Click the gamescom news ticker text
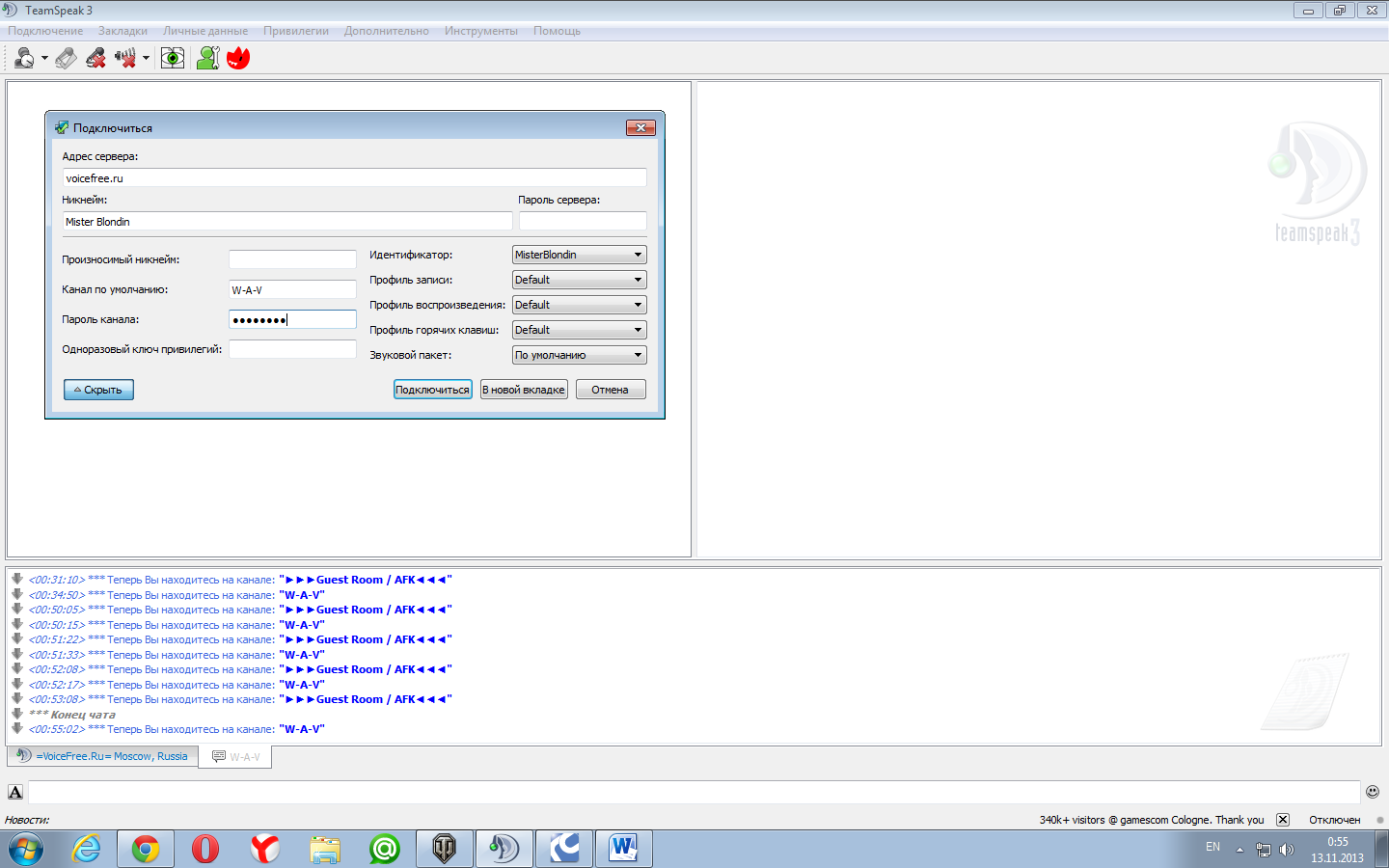The width and height of the screenshot is (1389, 868). (x=1152, y=820)
